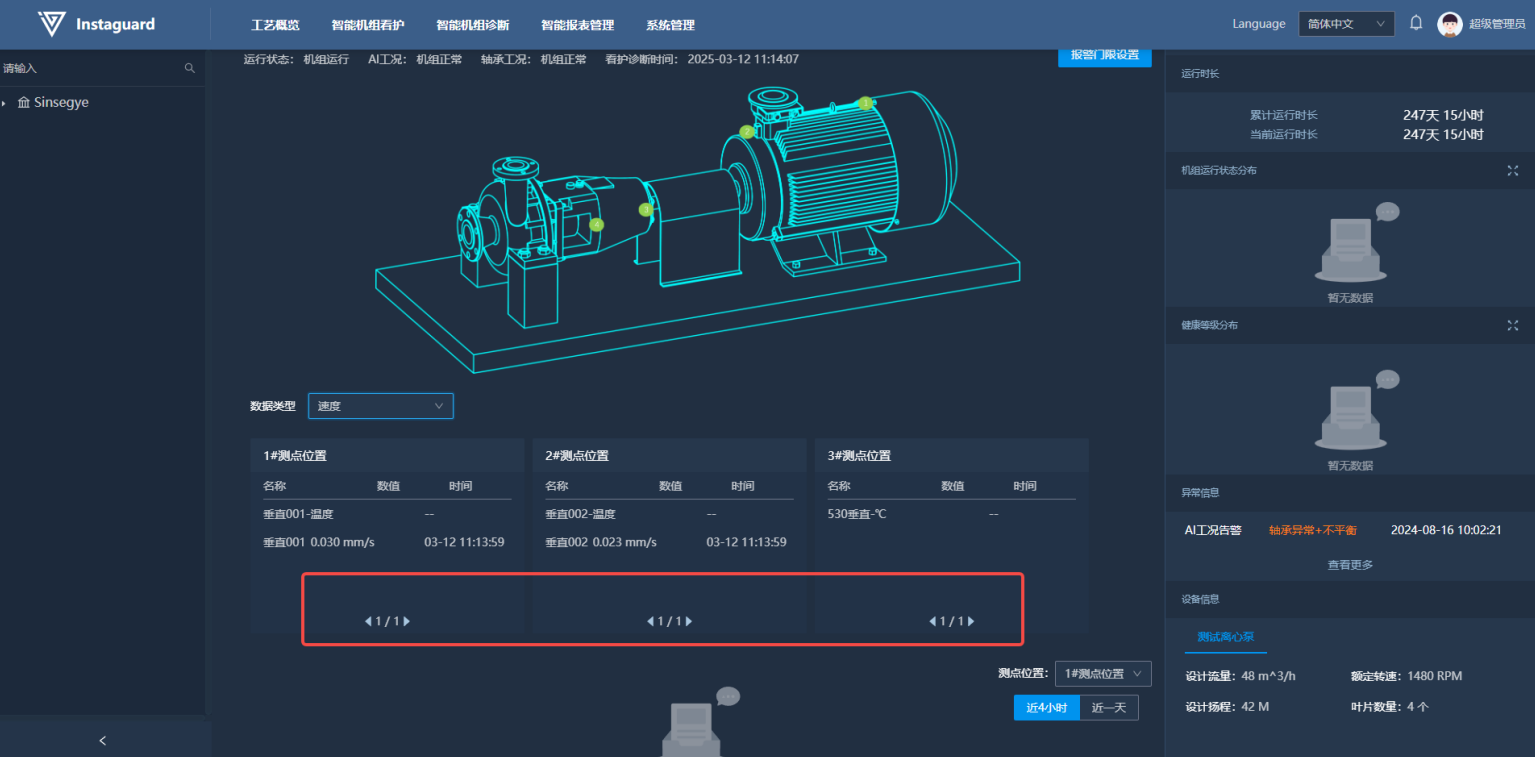Screen dimensions: 1535x757
Task: Click measurement point marker 1 on motor
Action: [x=865, y=103]
